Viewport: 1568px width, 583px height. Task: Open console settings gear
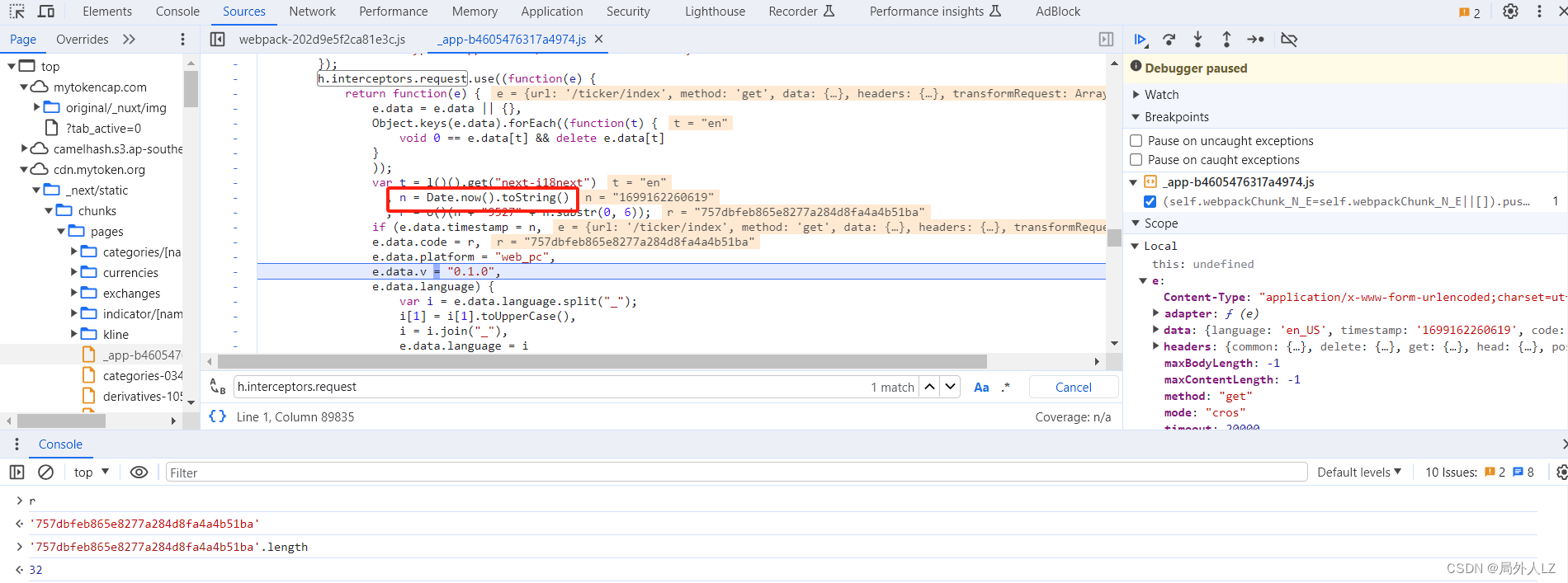[1561, 473]
